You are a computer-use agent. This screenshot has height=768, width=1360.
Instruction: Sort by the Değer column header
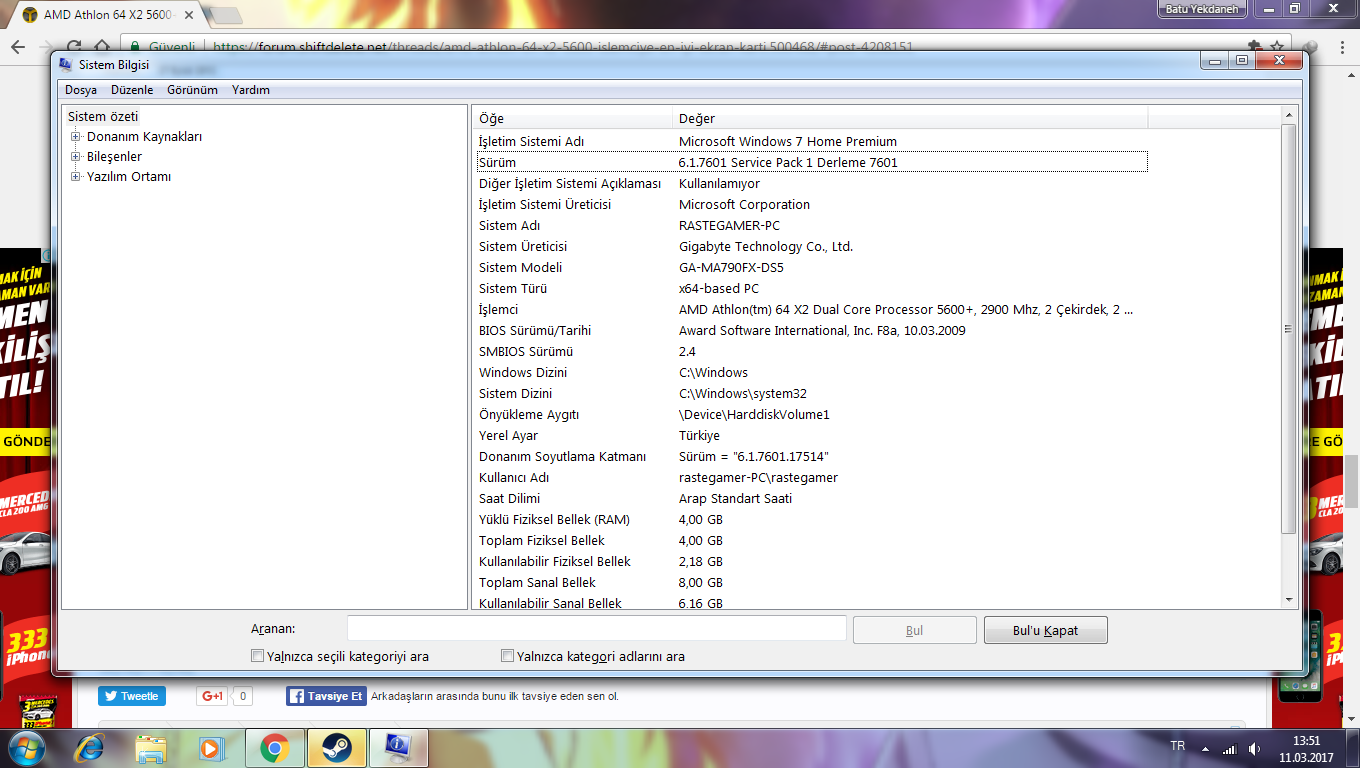tap(911, 118)
